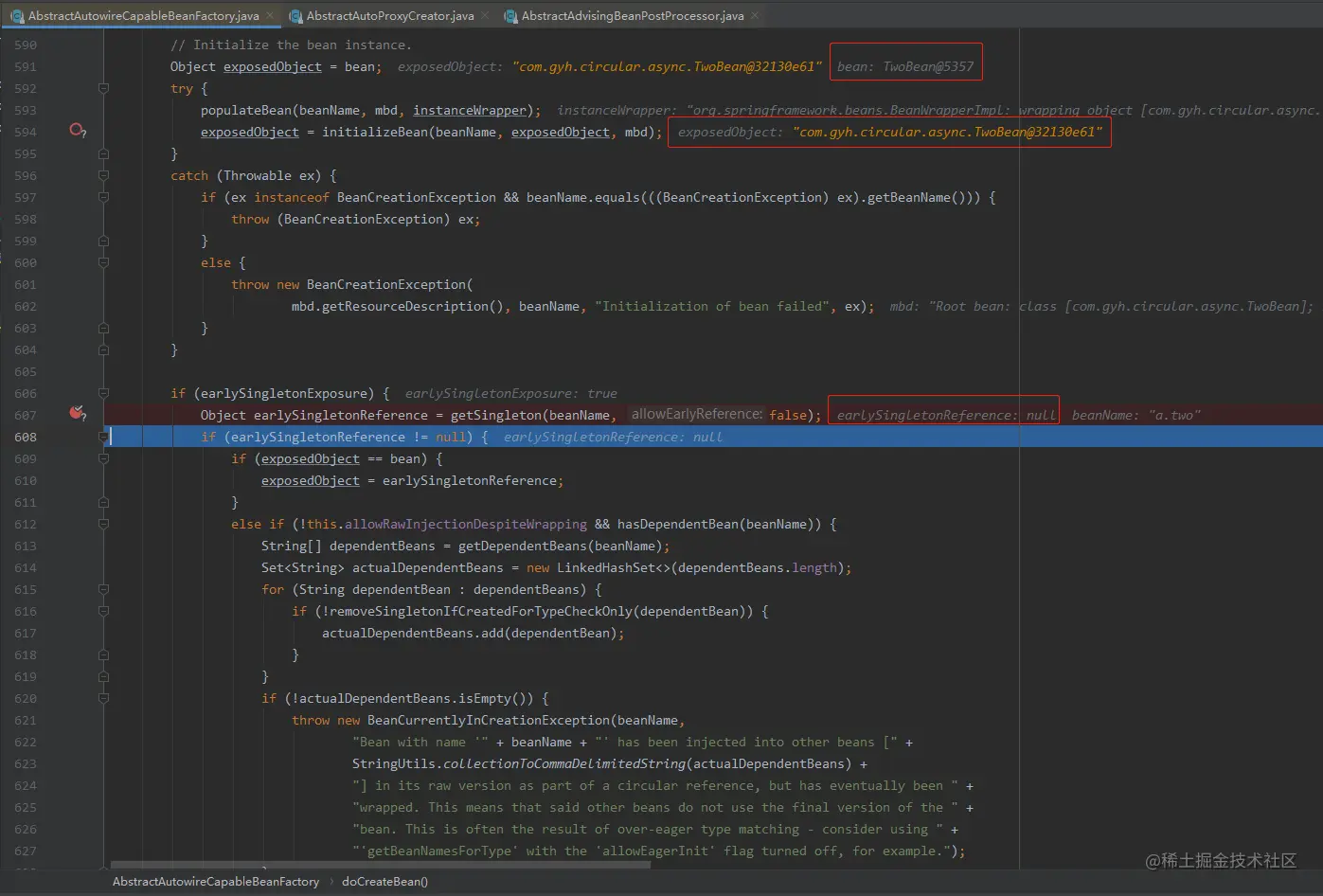This screenshot has width=1323, height=896.
Task: Click collectionToCommaDelimitedString method
Action: (x=564, y=763)
